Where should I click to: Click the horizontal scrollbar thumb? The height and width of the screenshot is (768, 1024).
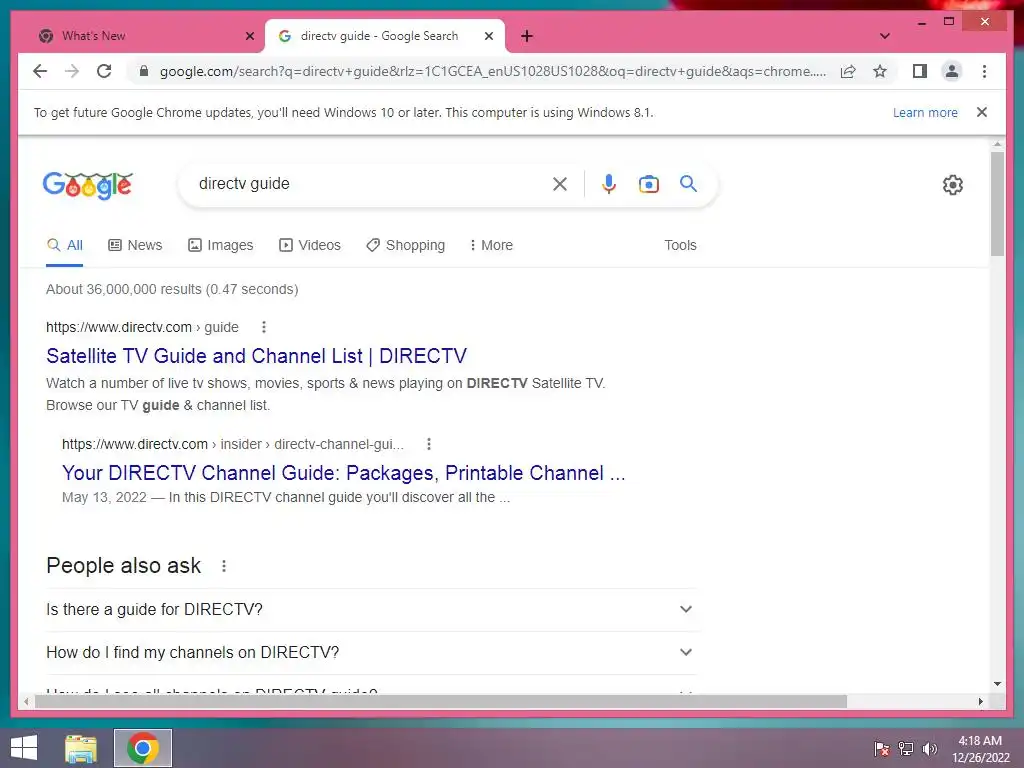pyautogui.click(x=441, y=701)
